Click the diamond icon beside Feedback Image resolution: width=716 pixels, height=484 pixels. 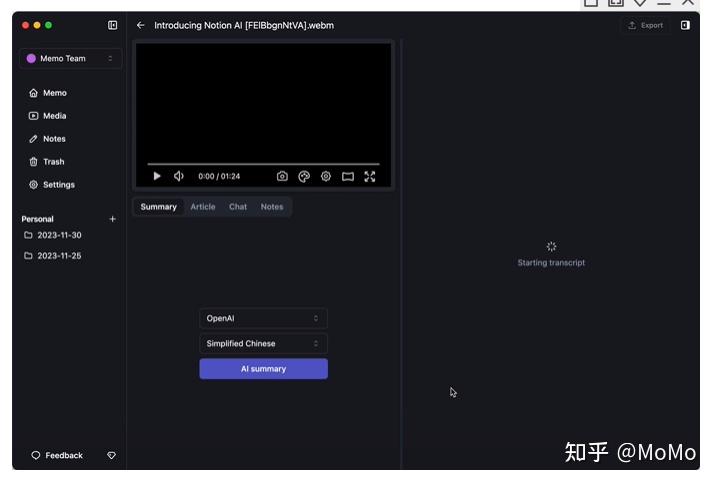111,455
